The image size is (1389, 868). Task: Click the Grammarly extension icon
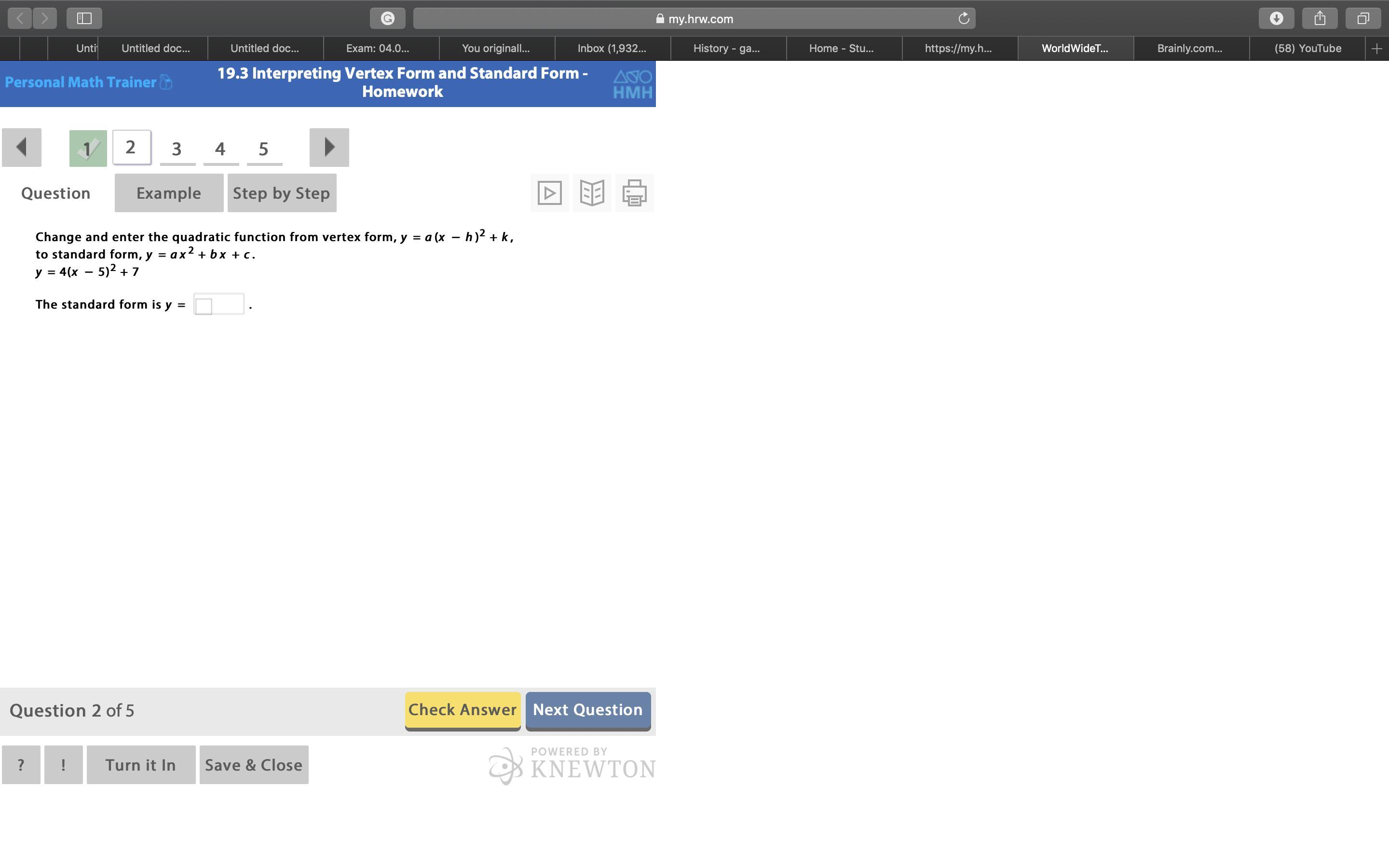click(x=387, y=18)
